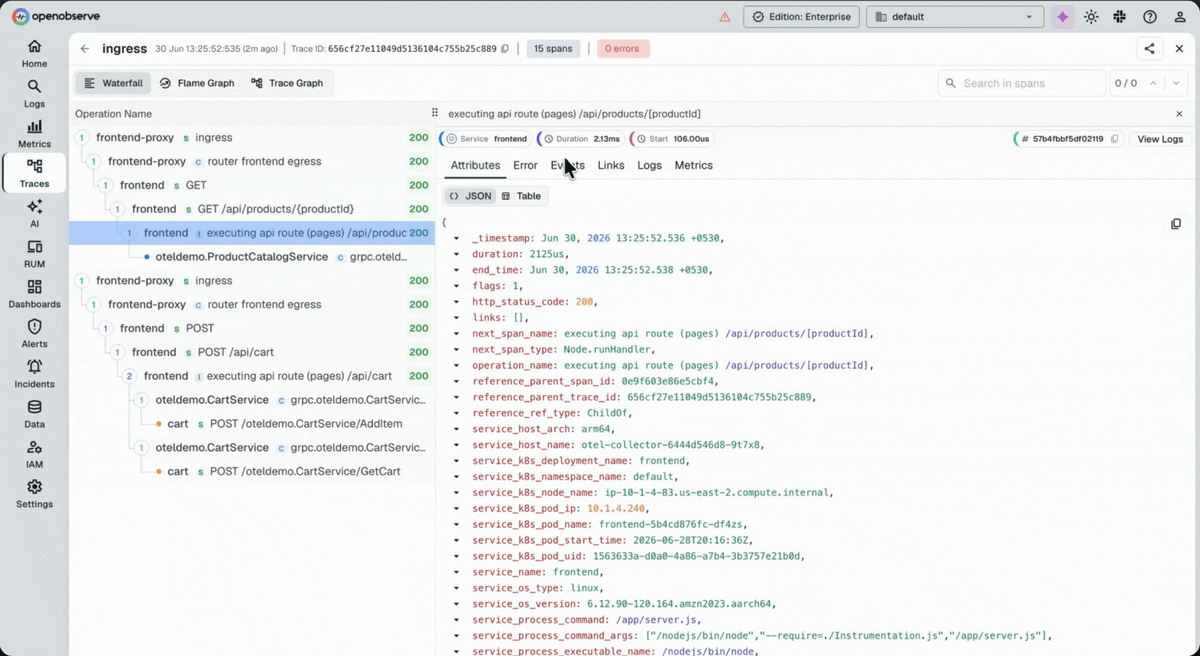Copy the Trace ID with its copy icon
Image resolution: width=1200 pixels, height=656 pixels.
(505, 48)
